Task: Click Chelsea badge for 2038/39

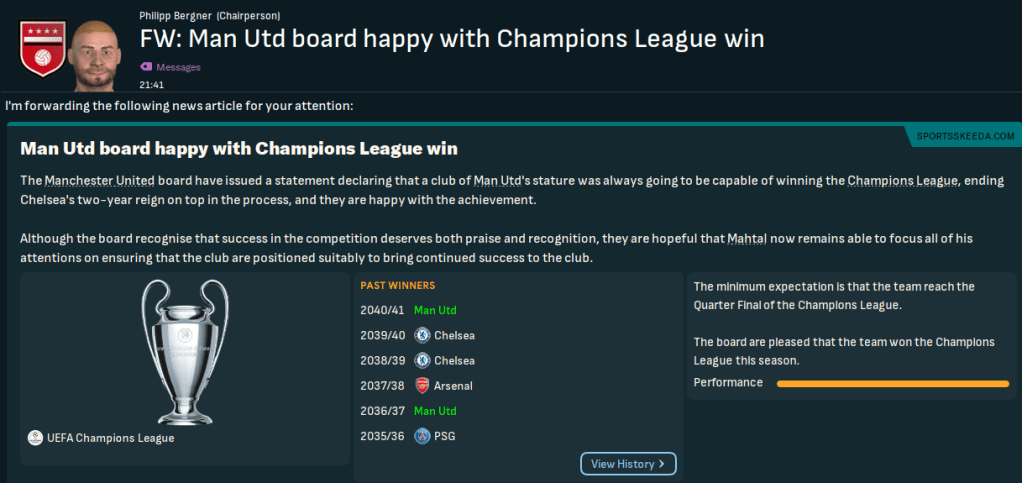Action: coord(423,360)
